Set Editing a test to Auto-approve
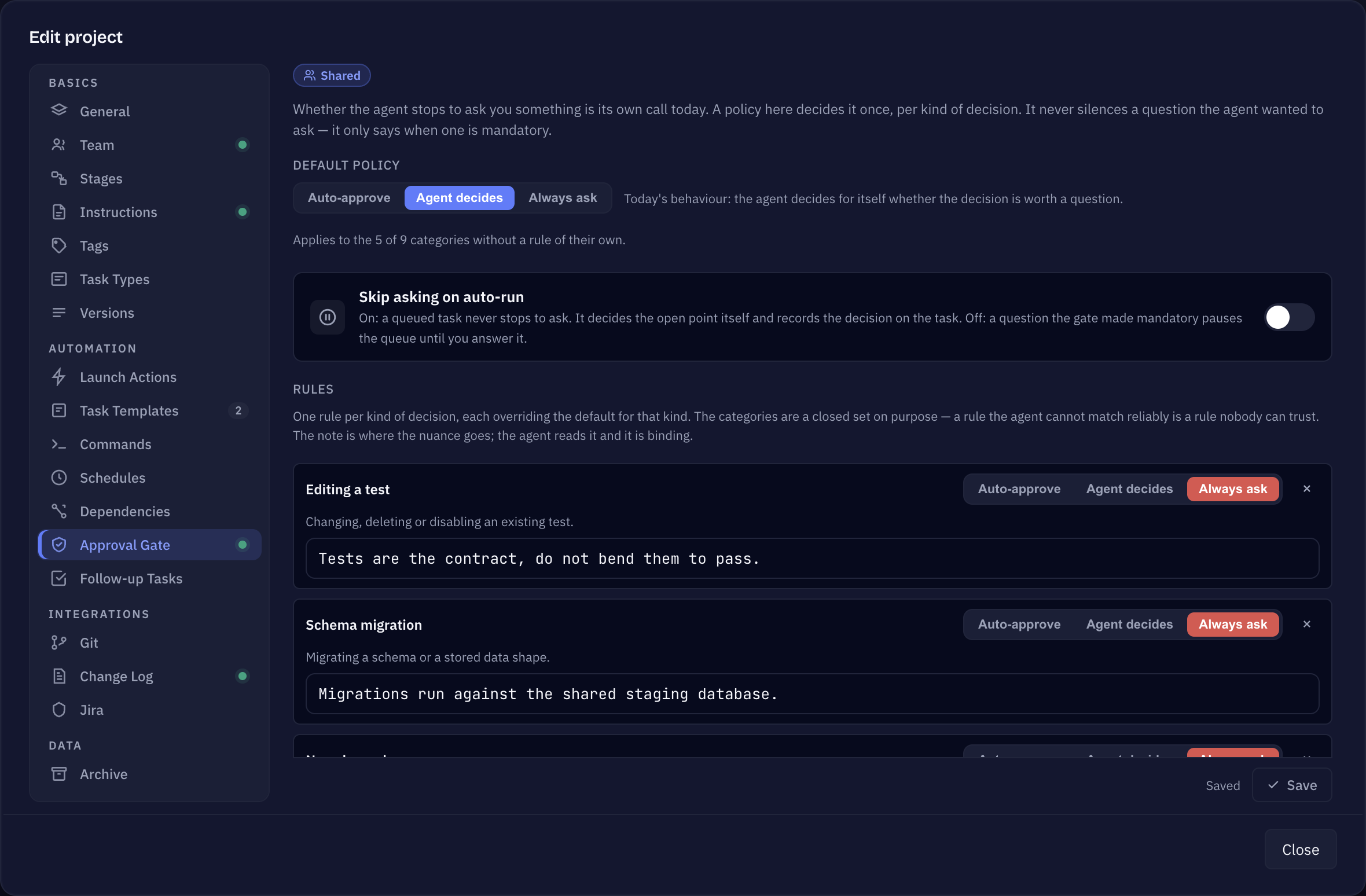 [1019, 489]
